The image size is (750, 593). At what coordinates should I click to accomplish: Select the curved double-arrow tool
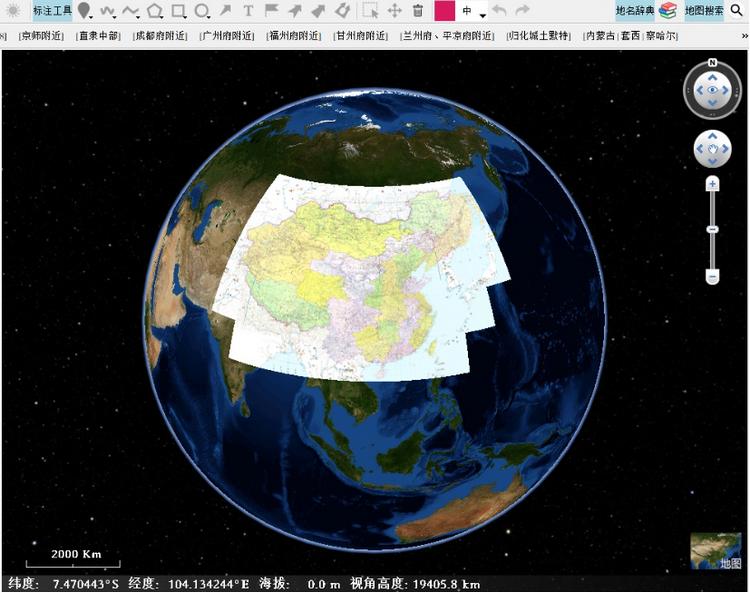click(x=342, y=10)
